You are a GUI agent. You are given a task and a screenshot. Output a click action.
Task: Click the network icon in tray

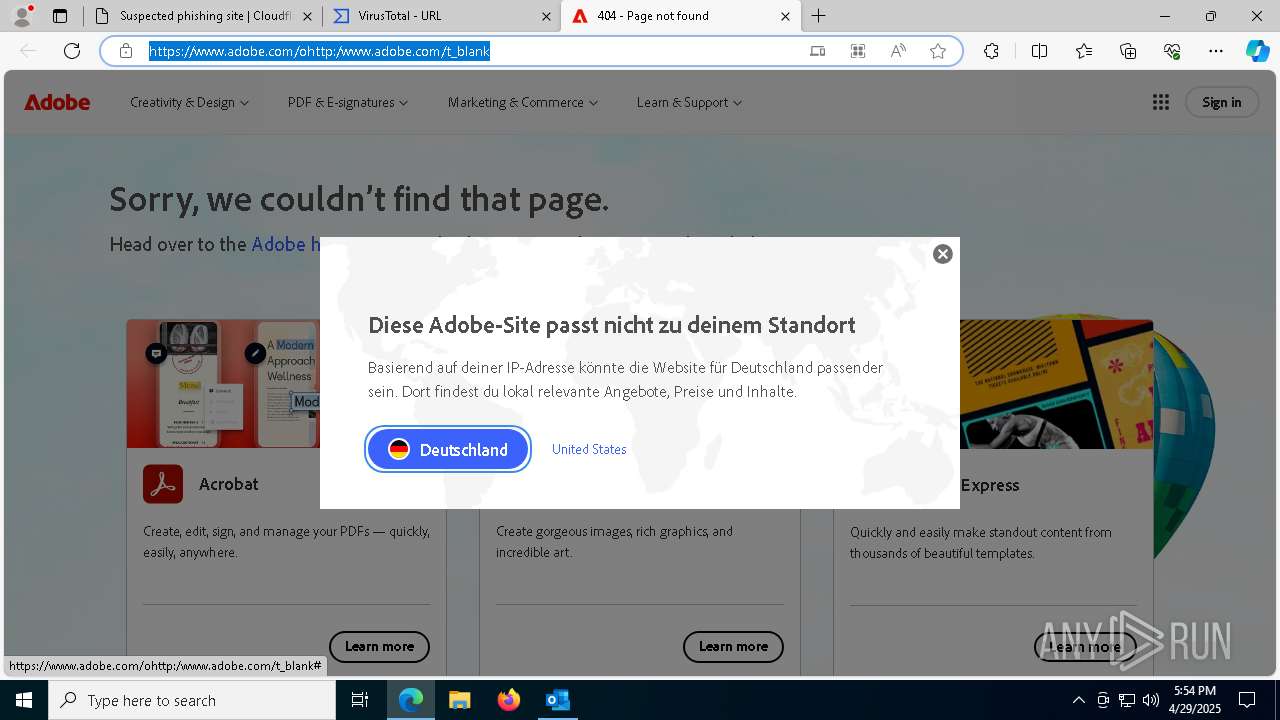pyautogui.click(x=1126, y=700)
